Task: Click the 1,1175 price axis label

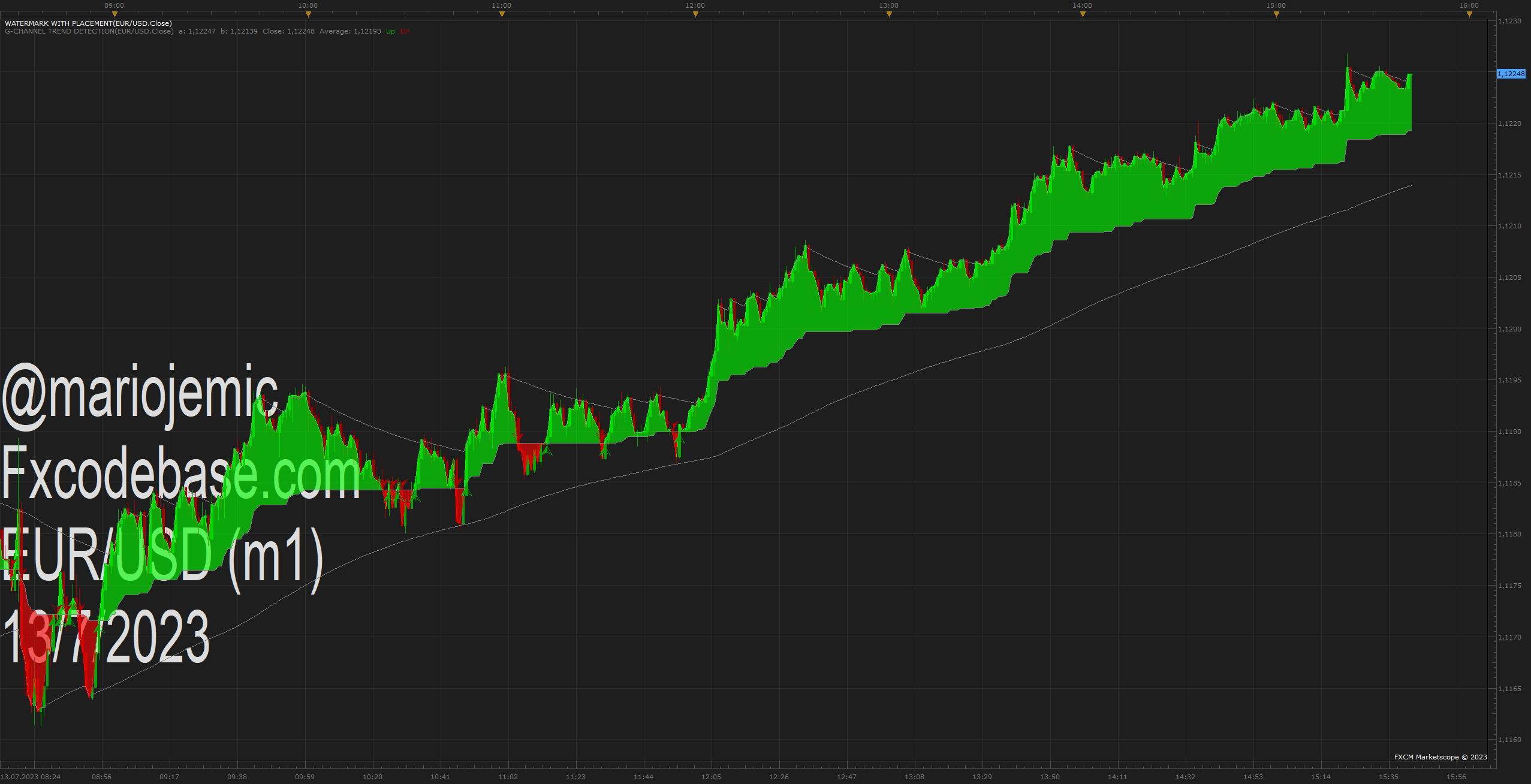Action: (x=1509, y=586)
